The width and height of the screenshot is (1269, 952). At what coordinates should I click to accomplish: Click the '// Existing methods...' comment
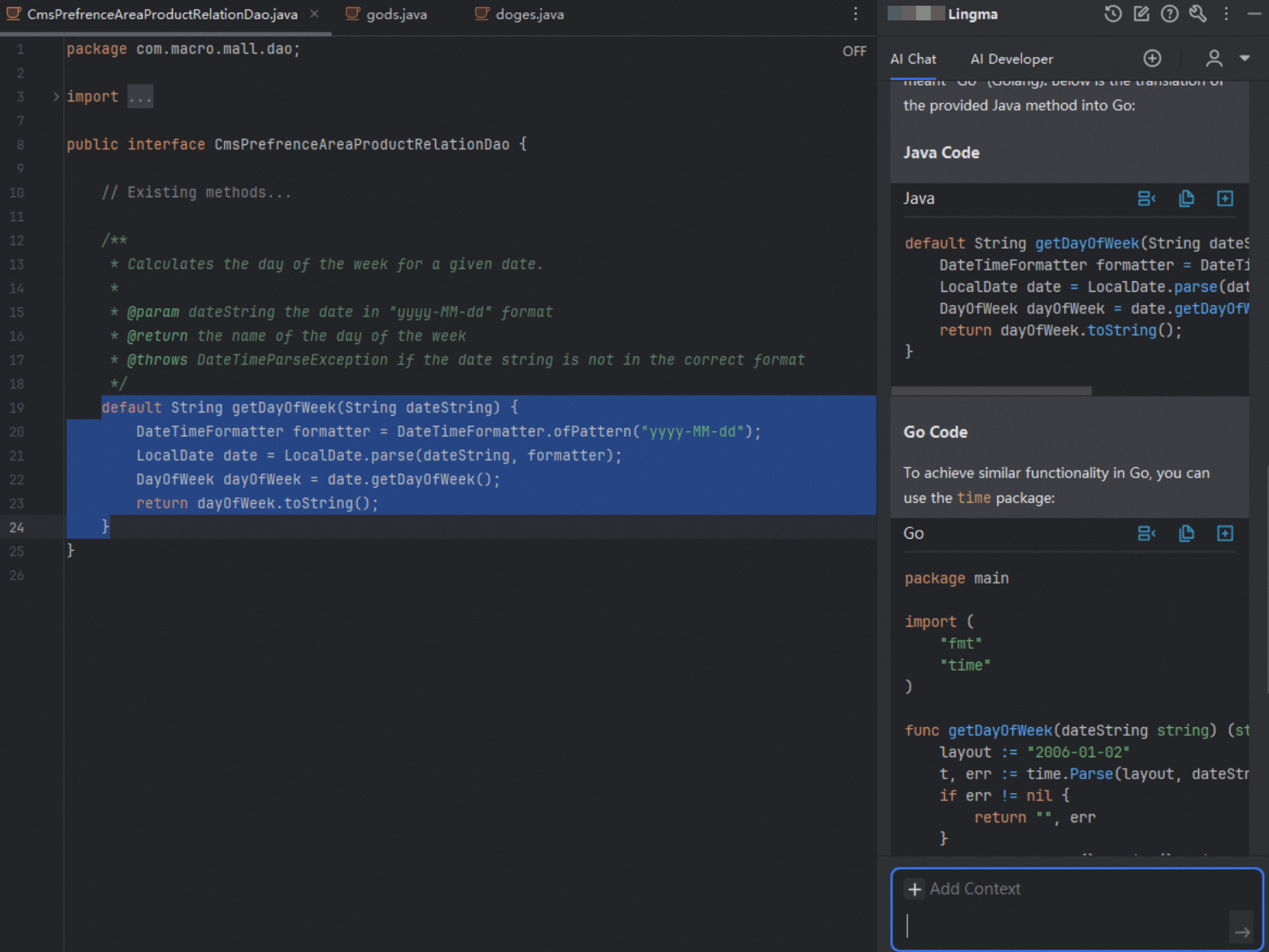[x=196, y=192]
